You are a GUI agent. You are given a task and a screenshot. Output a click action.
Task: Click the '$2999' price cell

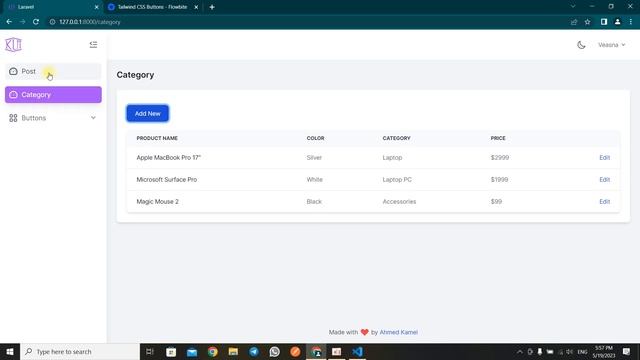click(500, 158)
